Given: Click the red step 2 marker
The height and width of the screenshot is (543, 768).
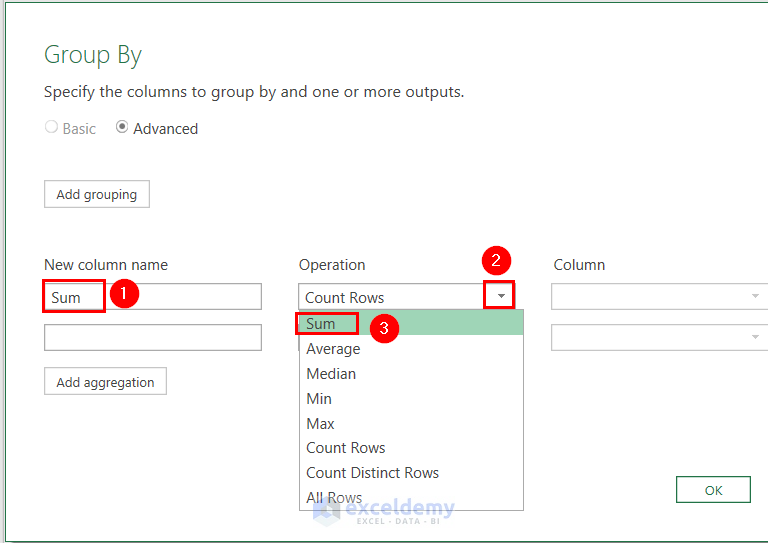Looking at the screenshot, I should point(496,262).
